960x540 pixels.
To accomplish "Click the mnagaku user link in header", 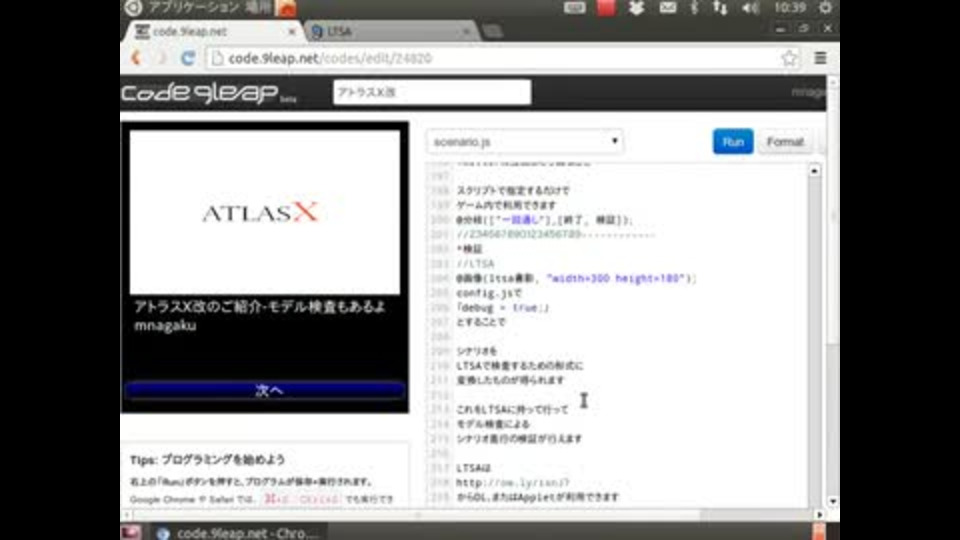I will 808,92.
